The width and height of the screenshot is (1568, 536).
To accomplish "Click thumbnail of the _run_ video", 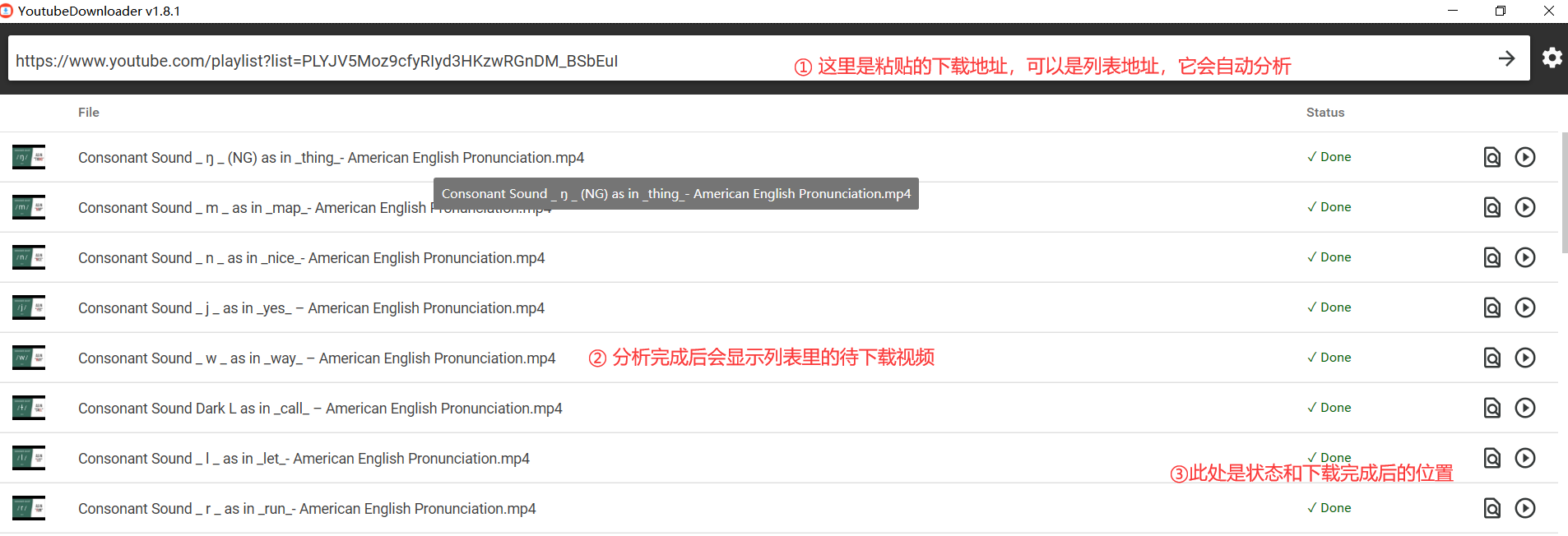I will [x=29, y=508].
